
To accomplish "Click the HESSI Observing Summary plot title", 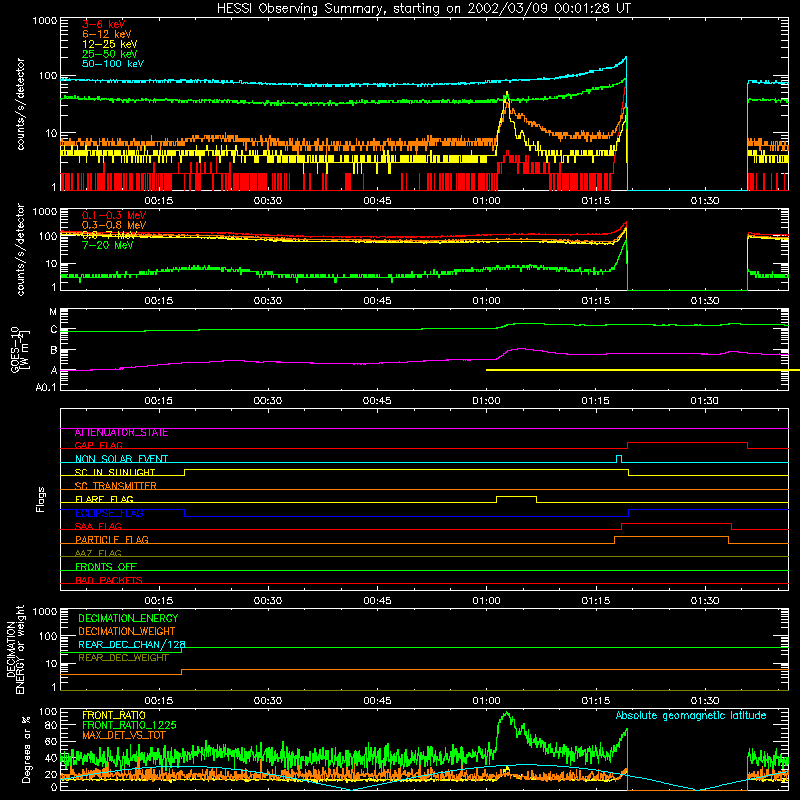I will pyautogui.click(x=423, y=9).
